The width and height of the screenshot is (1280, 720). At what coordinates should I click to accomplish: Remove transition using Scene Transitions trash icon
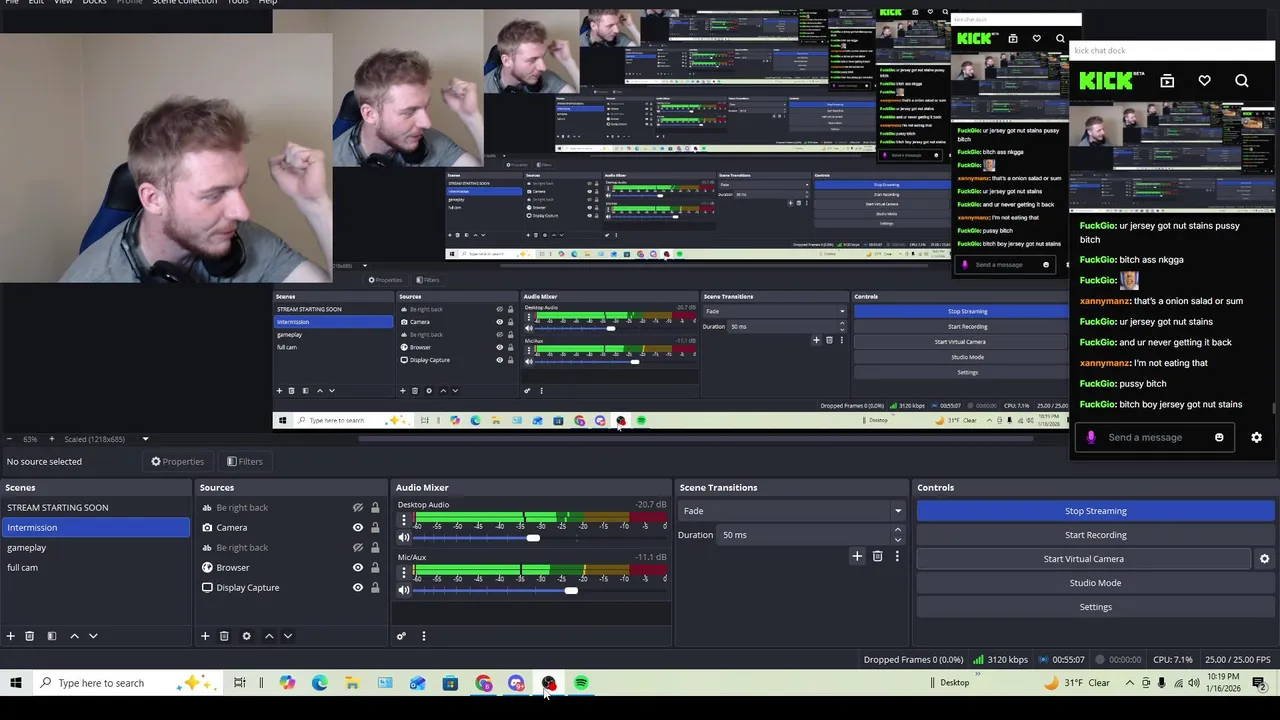[x=877, y=556]
